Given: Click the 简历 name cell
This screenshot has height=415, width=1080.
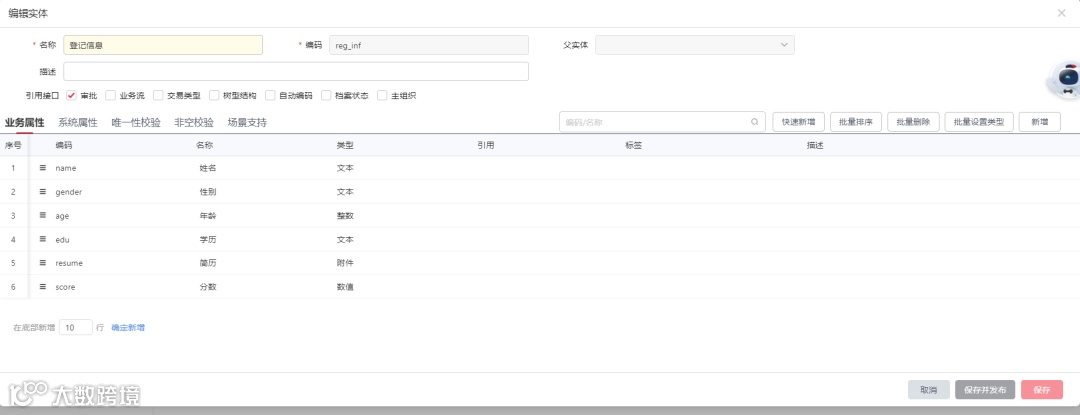Looking at the screenshot, I should click(x=207, y=263).
